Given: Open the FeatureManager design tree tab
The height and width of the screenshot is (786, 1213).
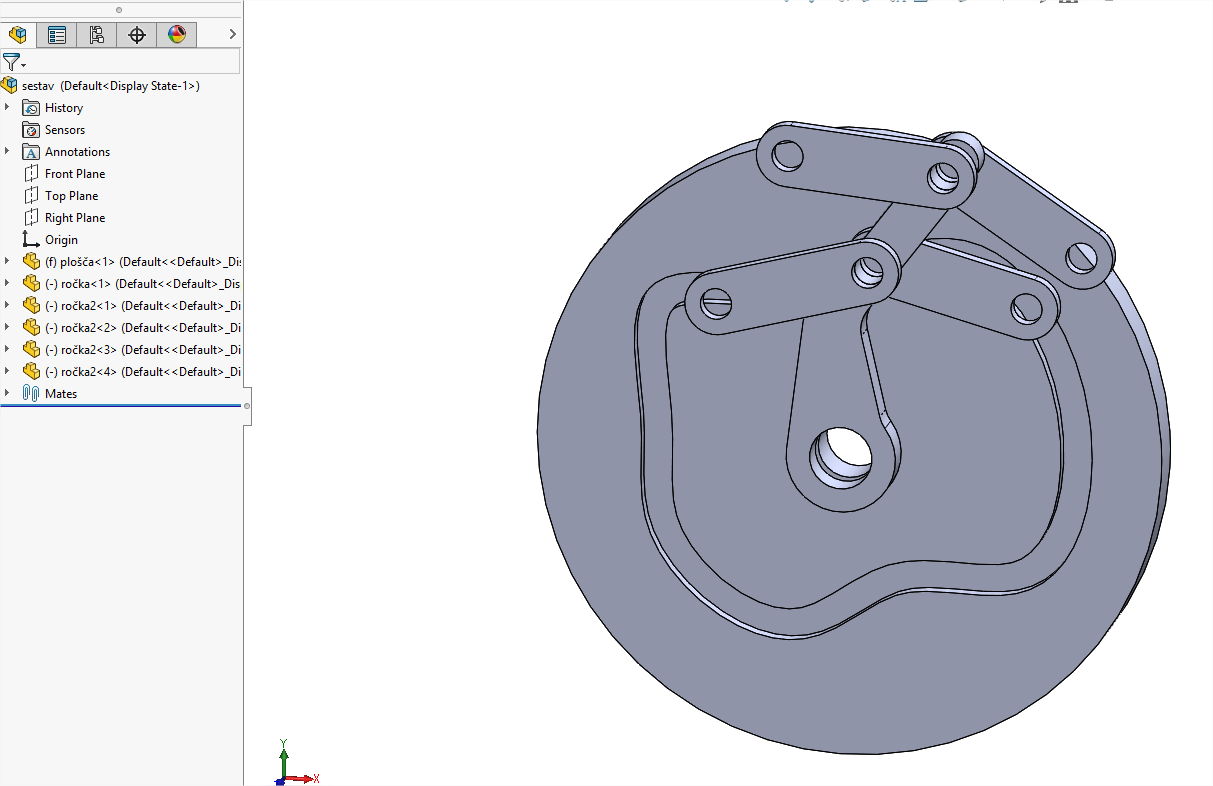Looking at the screenshot, I should [17, 35].
